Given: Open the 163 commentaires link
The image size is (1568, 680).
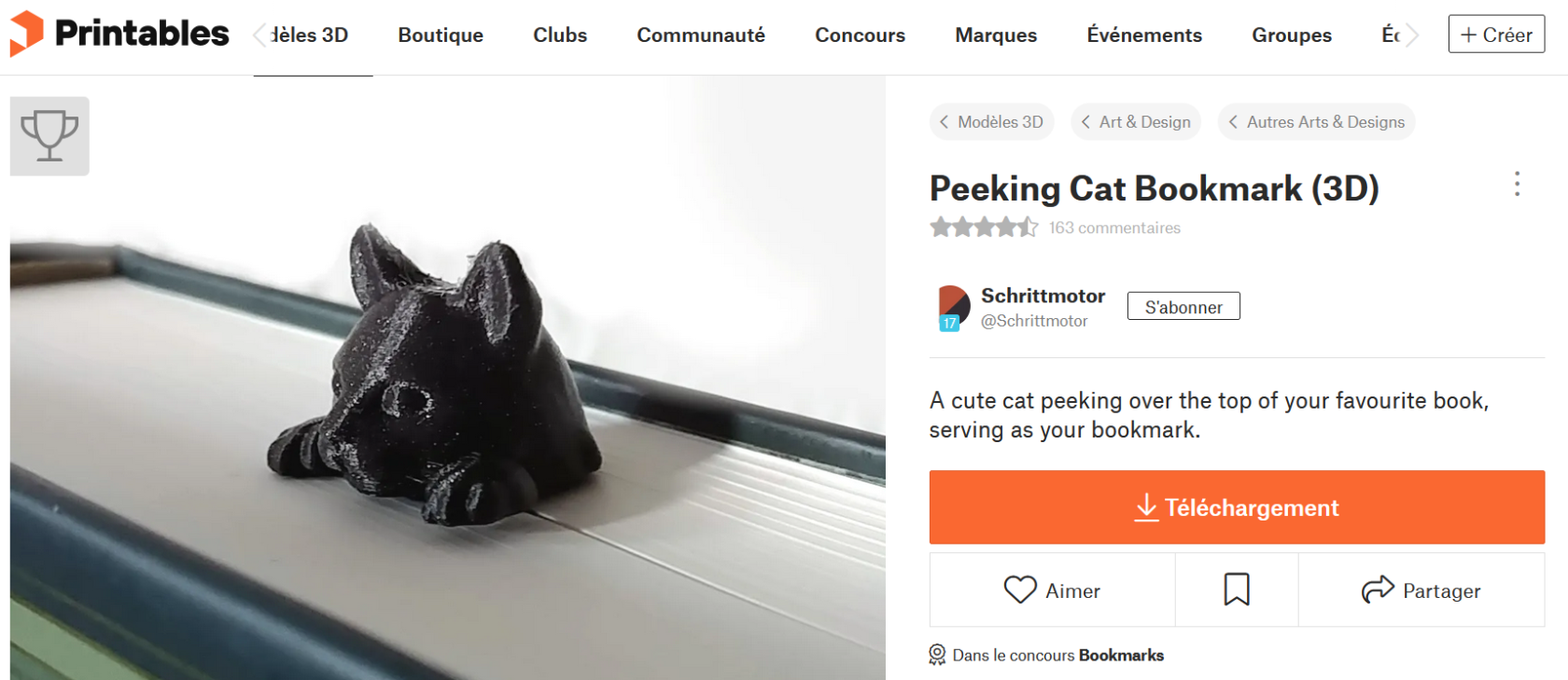Looking at the screenshot, I should [1114, 229].
